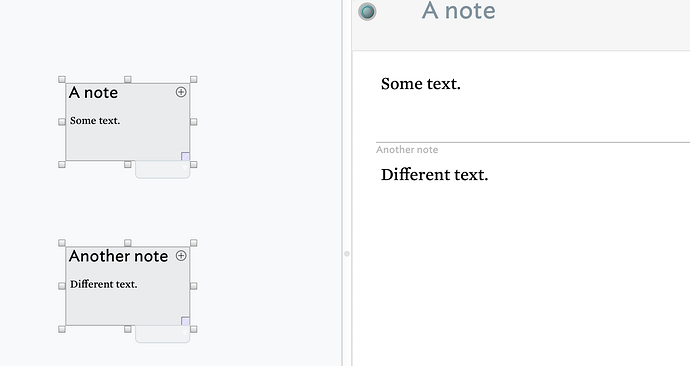Image resolution: width=690 pixels, height=366 pixels.
Task: Click top-middle resize handle of 'Another note'
Action: tap(128, 243)
